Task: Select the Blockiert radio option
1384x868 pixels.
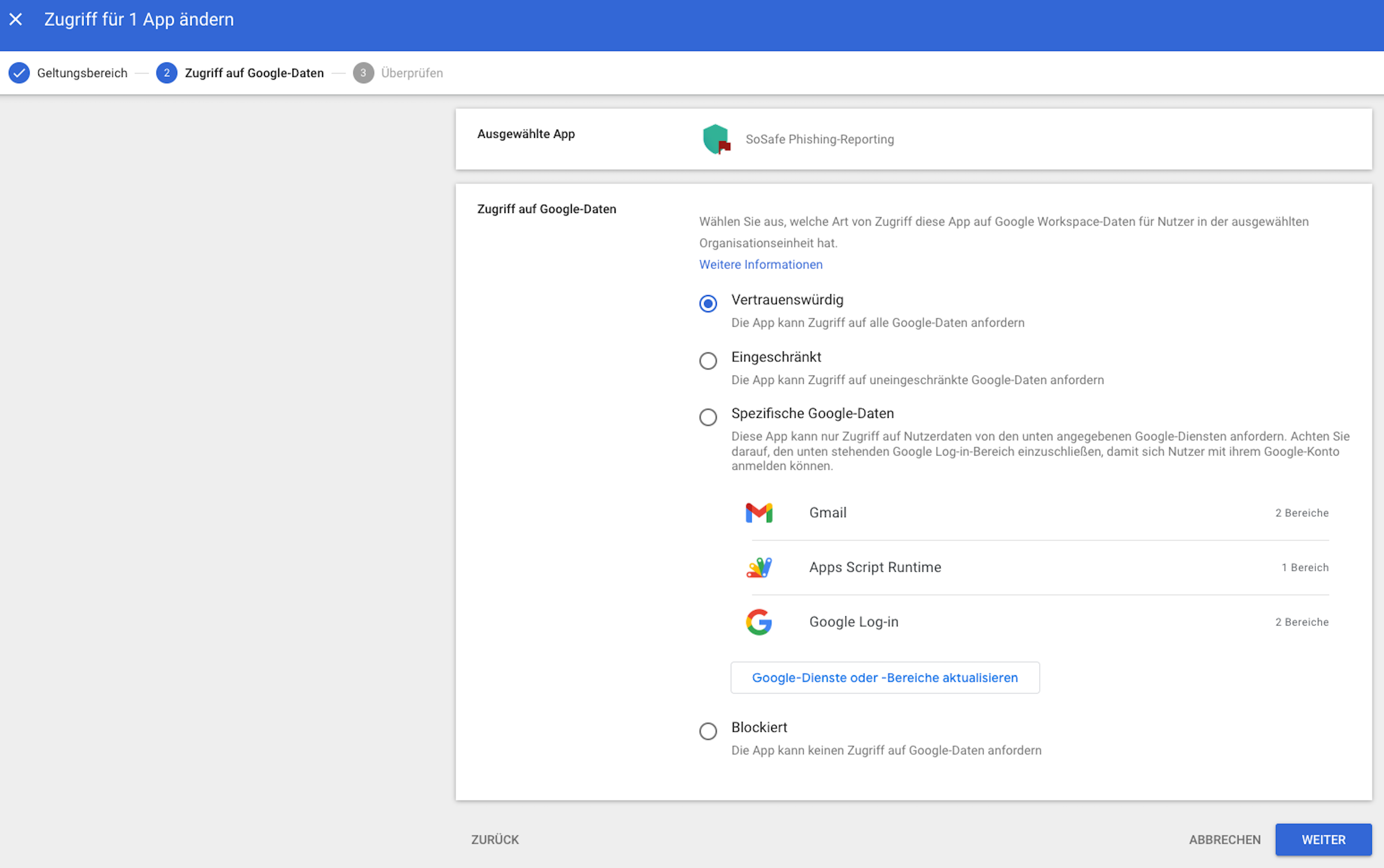Action: pyautogui.click(x=708, y=731)
